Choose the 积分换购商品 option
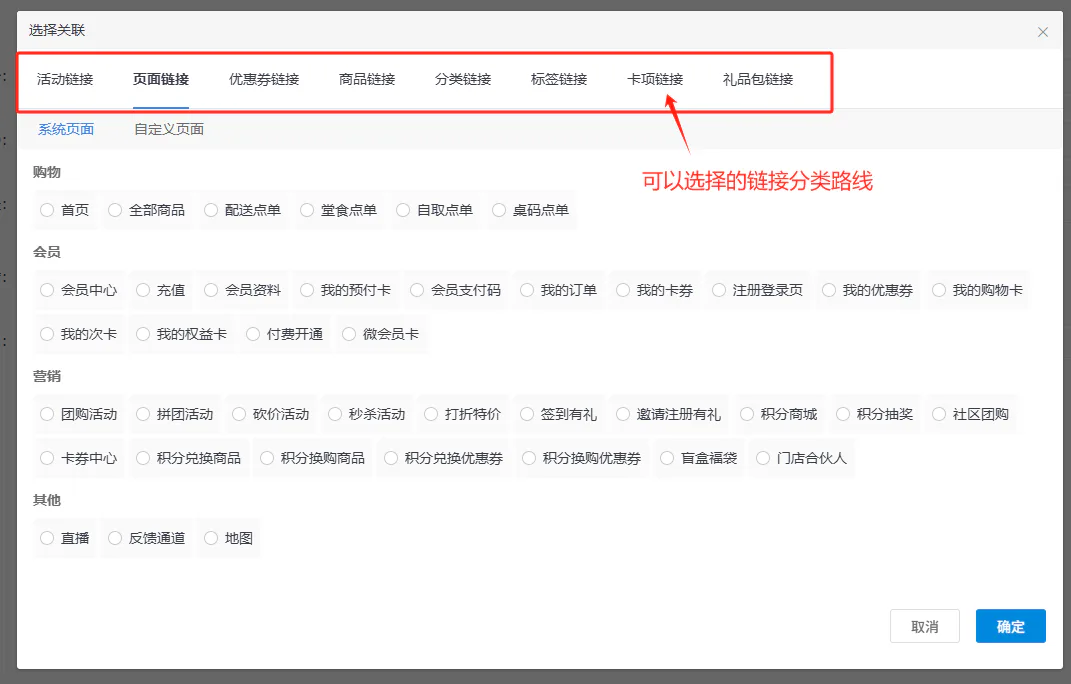The width and height of the screenshot is (1071, 684). tap(266, 459)
